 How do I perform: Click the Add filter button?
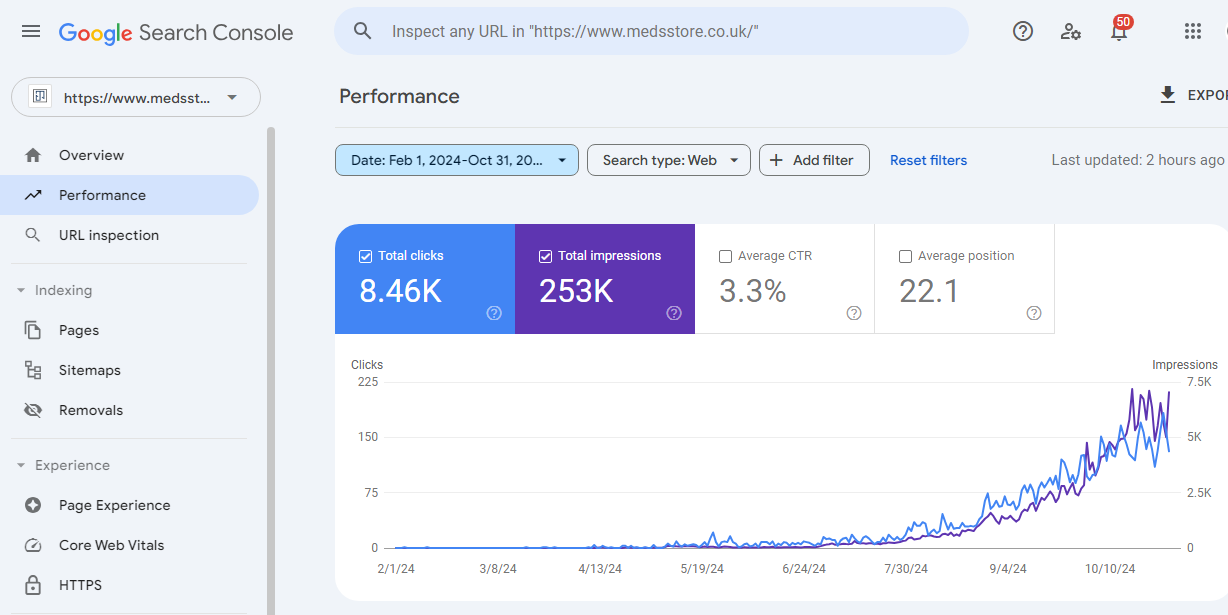coord(814,160)
